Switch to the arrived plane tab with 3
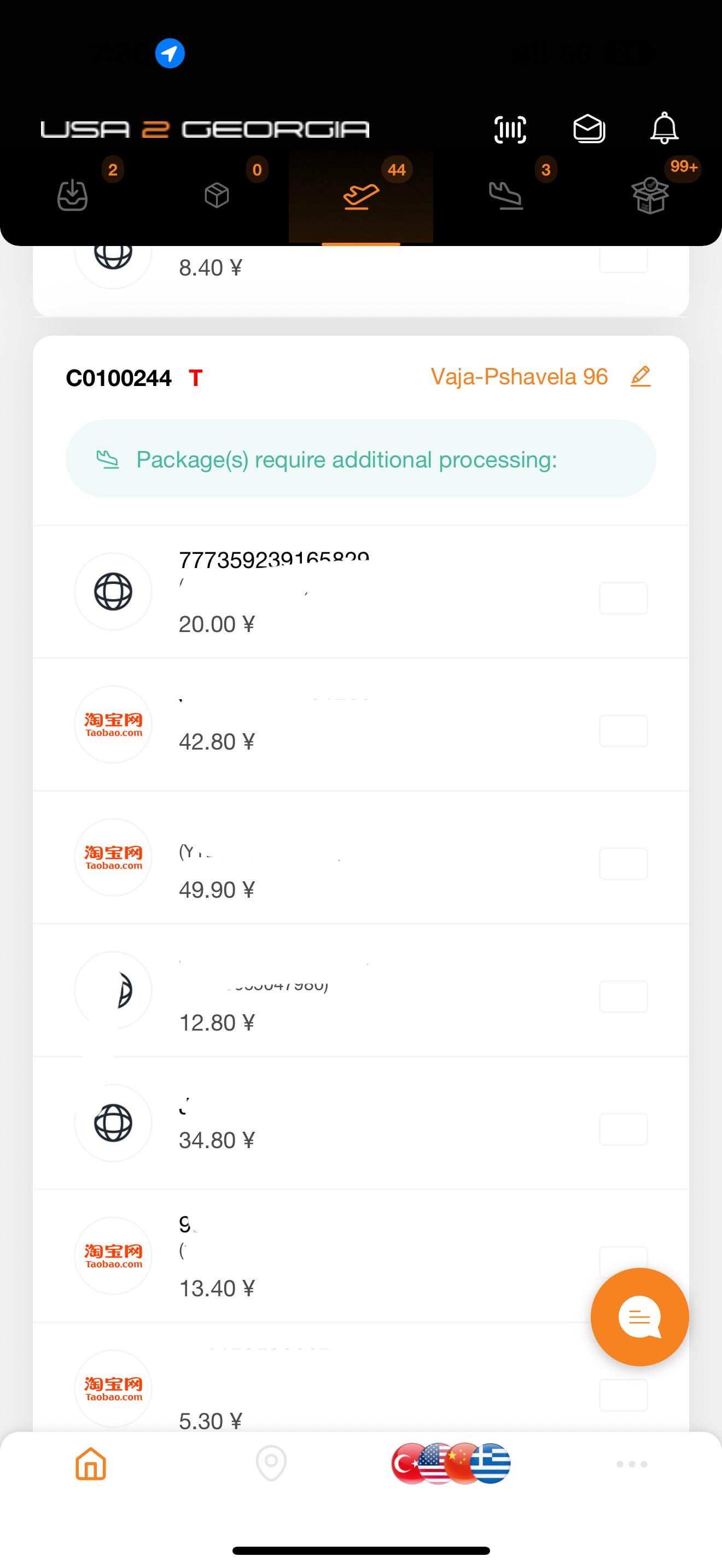722x1568 pixels. click(506, 196)
